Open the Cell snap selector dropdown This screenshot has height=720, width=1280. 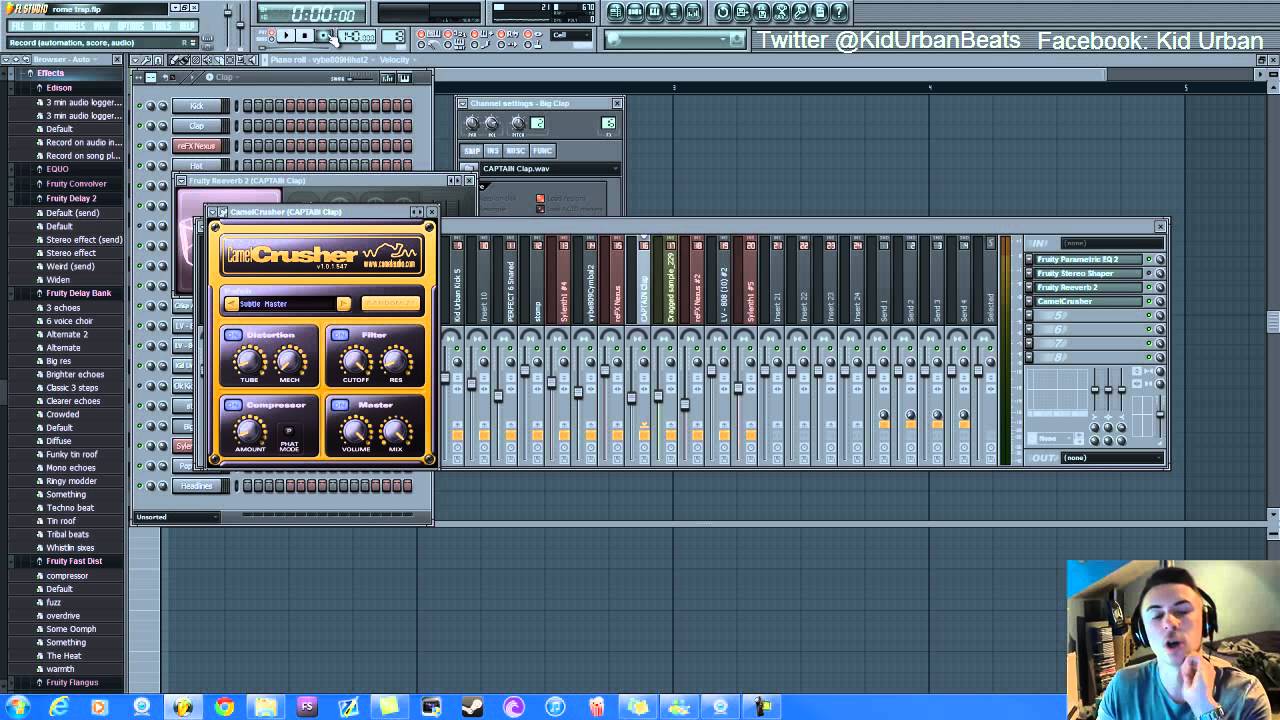pos(570,35)
